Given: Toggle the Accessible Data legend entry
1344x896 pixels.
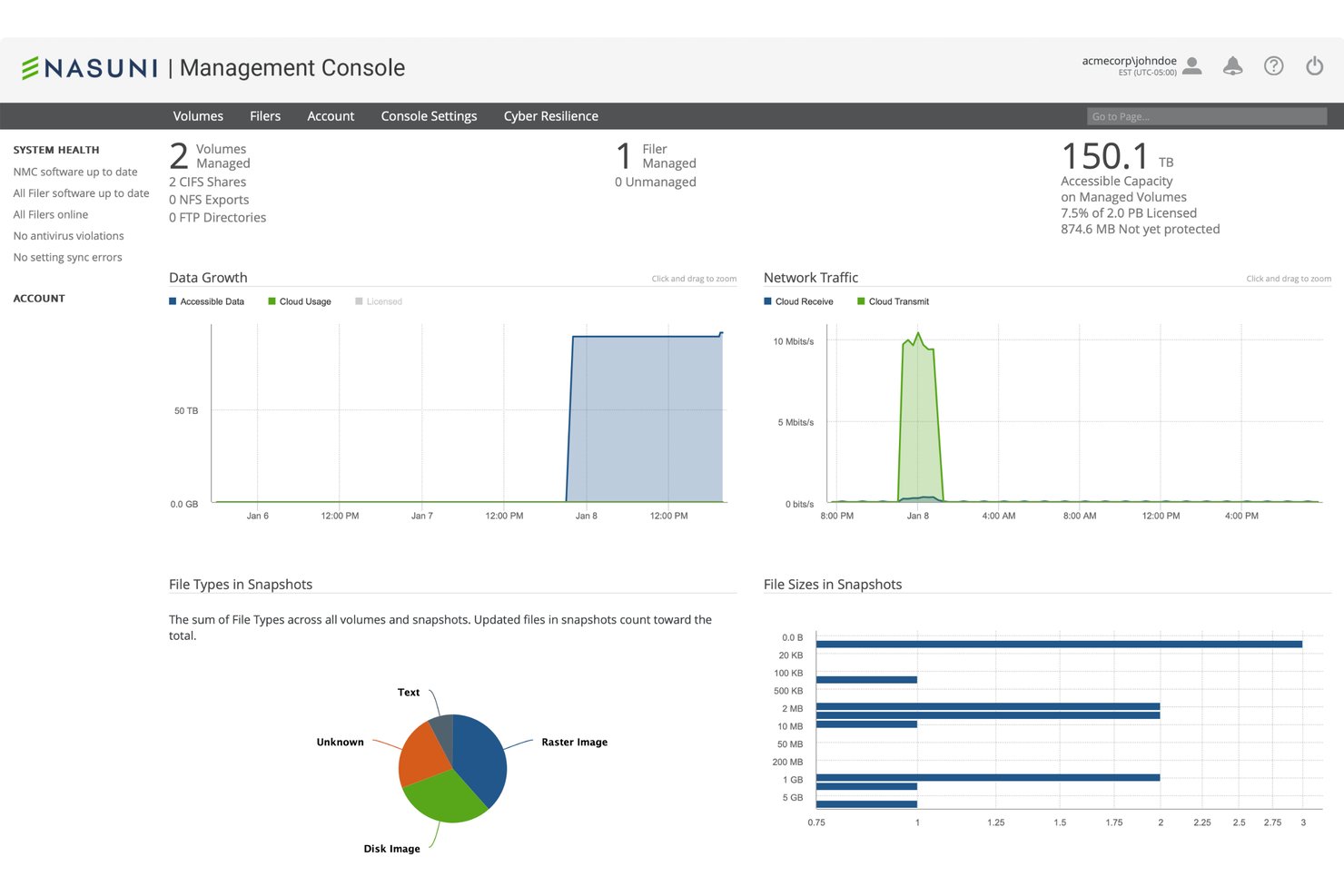Looking at the screenshot, I should [207, 301].
